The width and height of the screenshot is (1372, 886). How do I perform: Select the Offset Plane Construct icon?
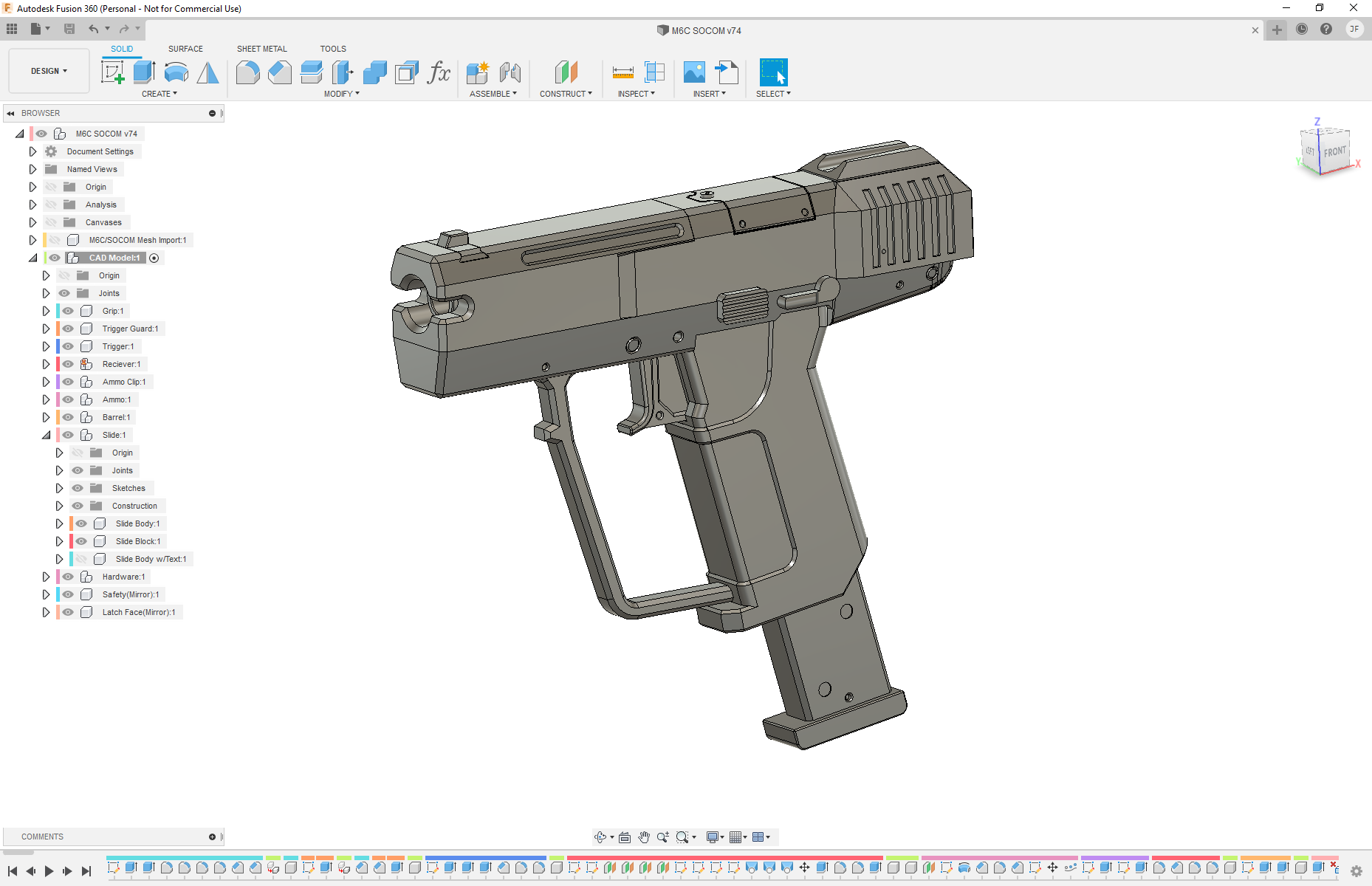(566, 72)
